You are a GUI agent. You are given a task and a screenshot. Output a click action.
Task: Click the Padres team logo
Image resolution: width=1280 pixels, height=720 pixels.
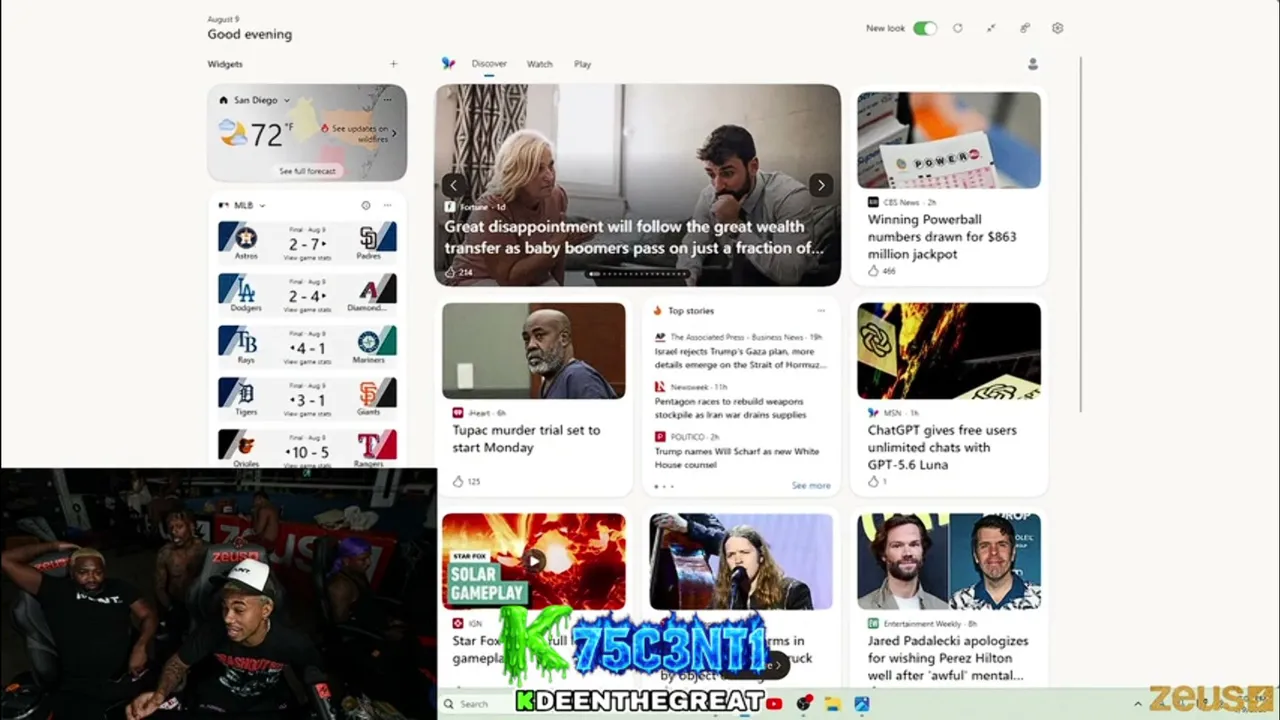click(368, 238)
